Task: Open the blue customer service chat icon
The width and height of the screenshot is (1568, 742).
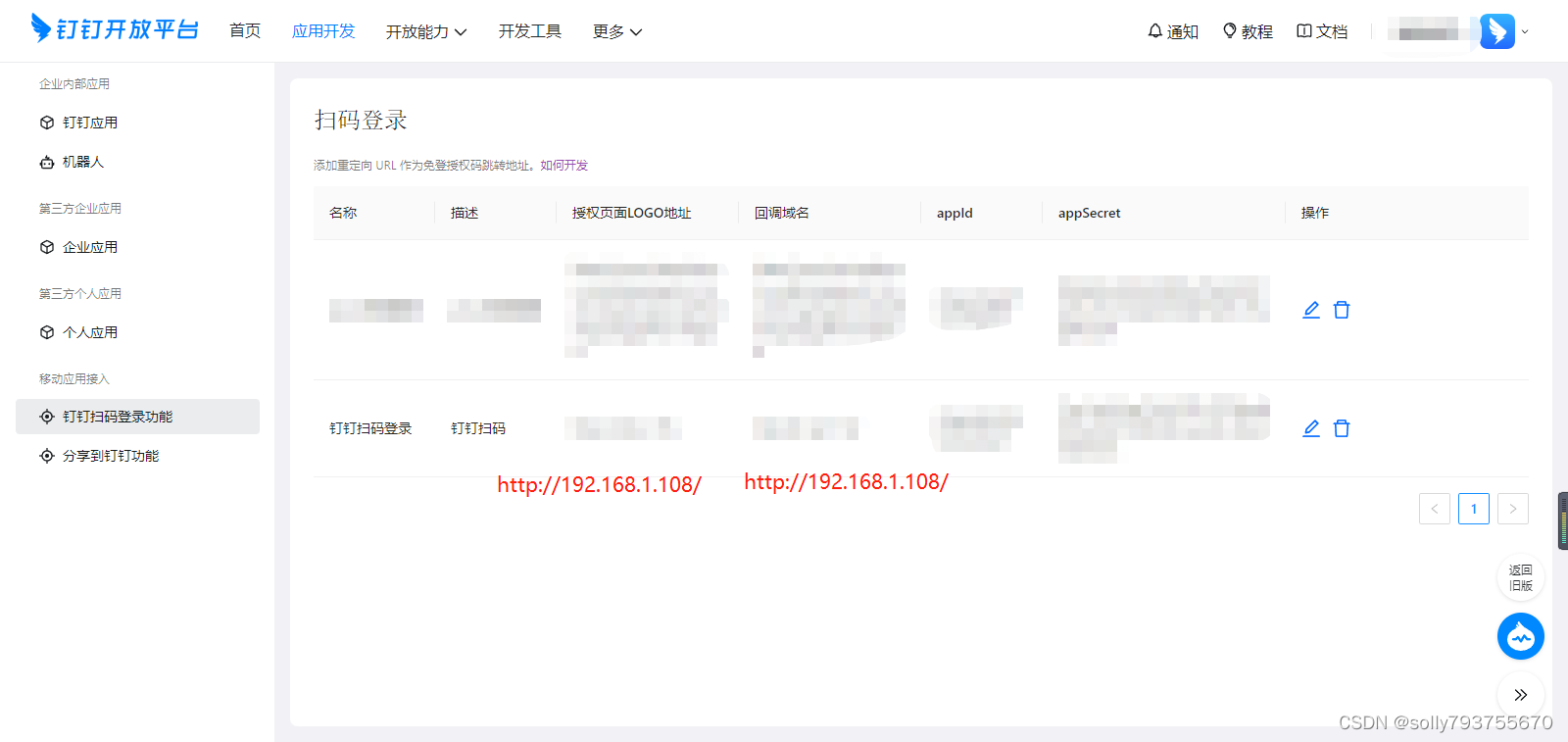Action: click(x=1521, y=636)
